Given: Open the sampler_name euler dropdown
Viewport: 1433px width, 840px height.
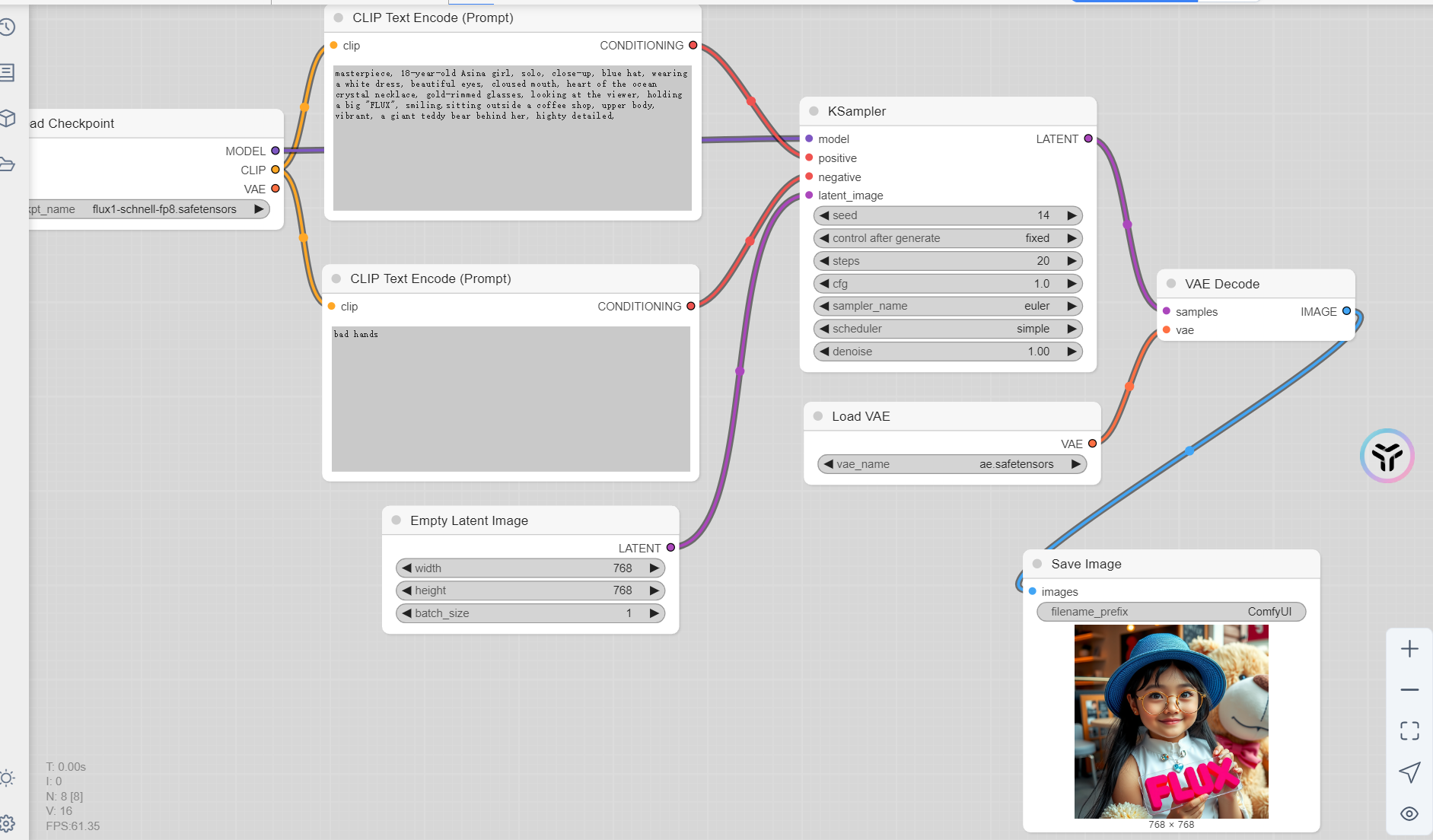Looking at the screenshot, I should (x=947, y=306).
